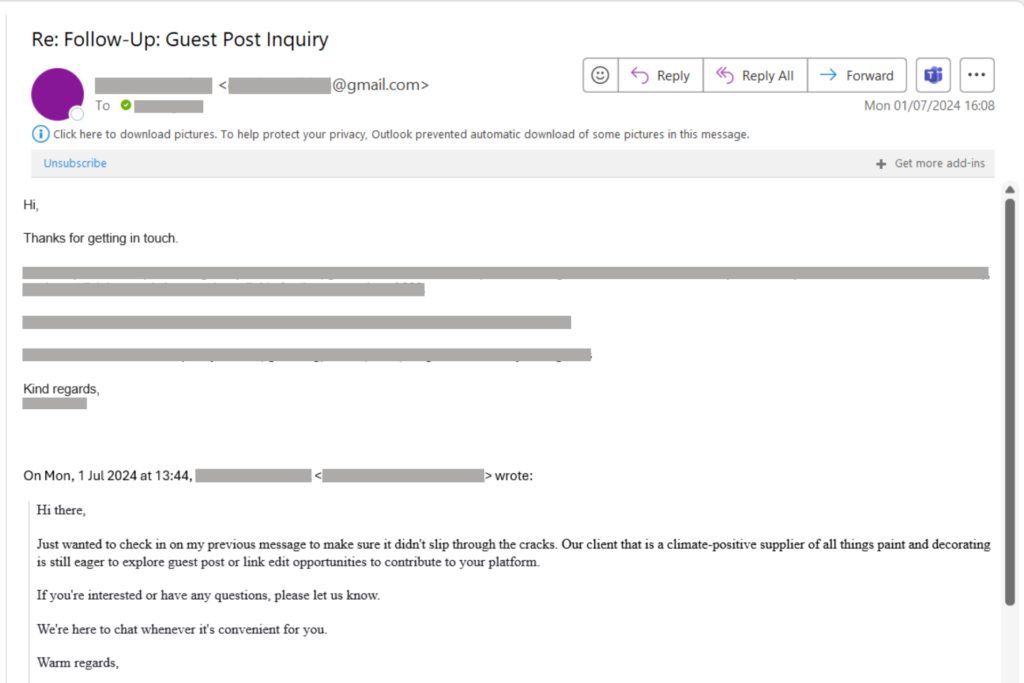The height and width of the screenshot is (683, 1024).
Task: Click the Reply All double-arrow icon
Action: coord(724,76)
